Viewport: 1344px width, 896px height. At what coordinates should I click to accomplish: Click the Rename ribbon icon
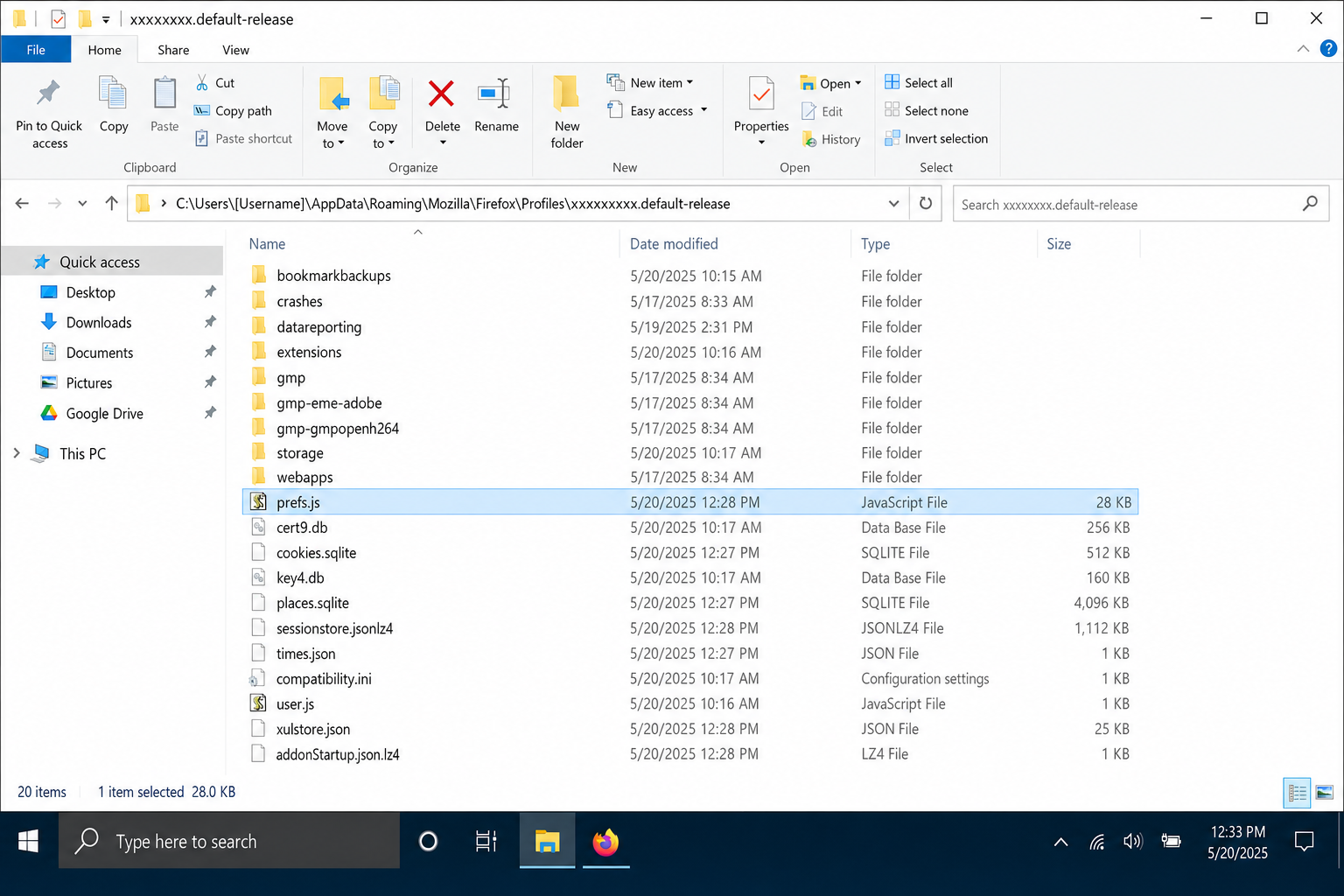point(494,94)
